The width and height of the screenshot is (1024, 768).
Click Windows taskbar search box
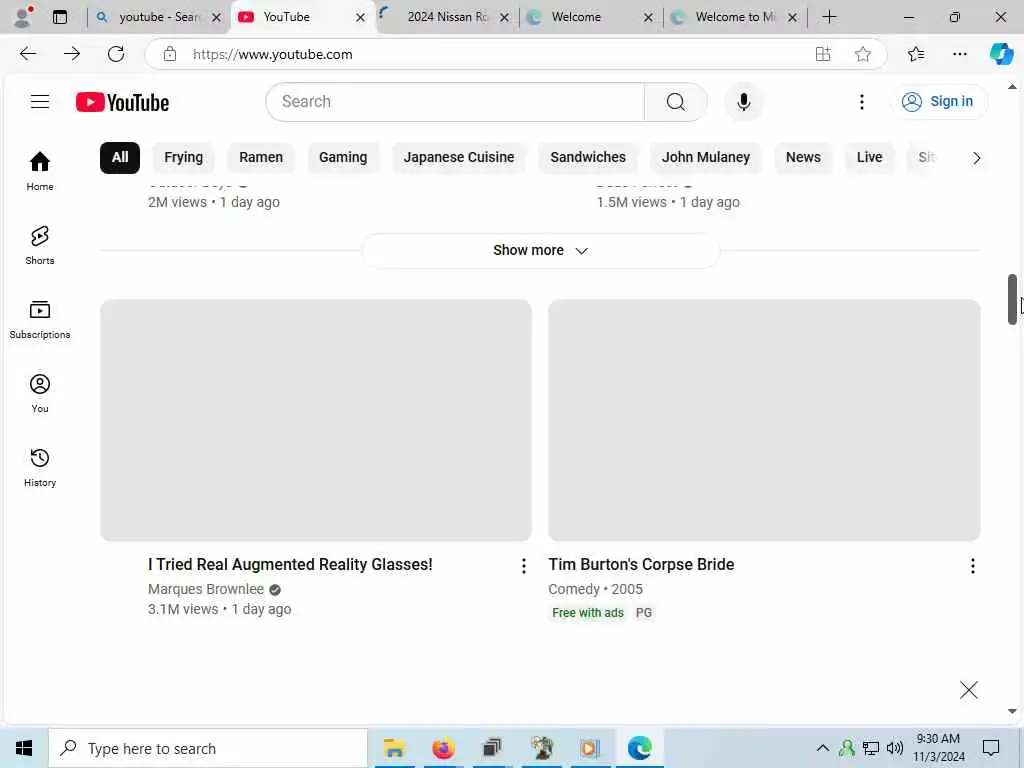(x=208, y=748)
